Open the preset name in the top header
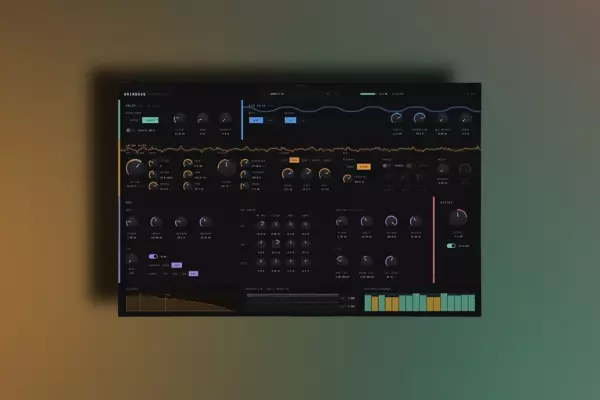Screen dimensions: 600x400 (x=277, y=94)
